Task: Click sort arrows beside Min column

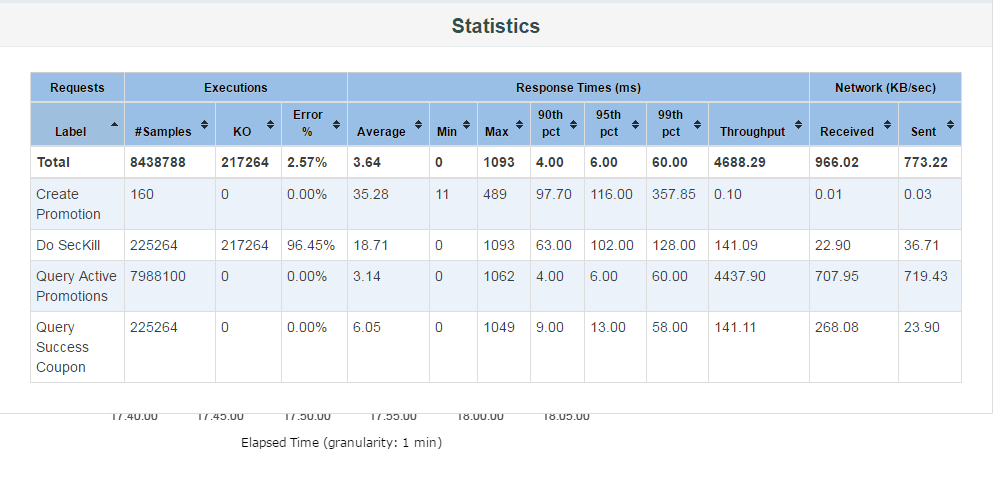Action: click(x=465, y=124)
